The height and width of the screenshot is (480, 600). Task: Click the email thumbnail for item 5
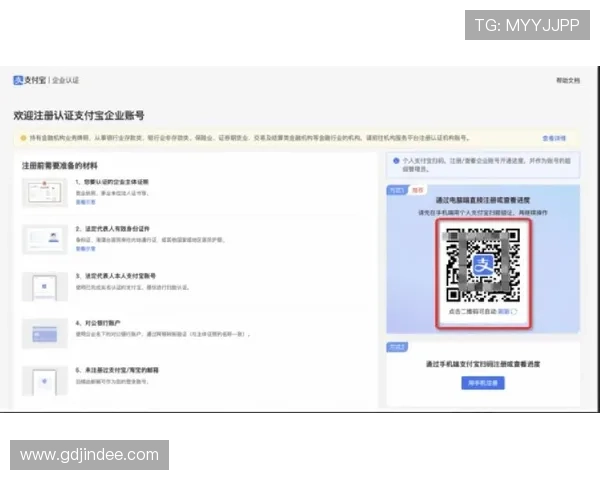pyautogui.click(x=45, y=381)
